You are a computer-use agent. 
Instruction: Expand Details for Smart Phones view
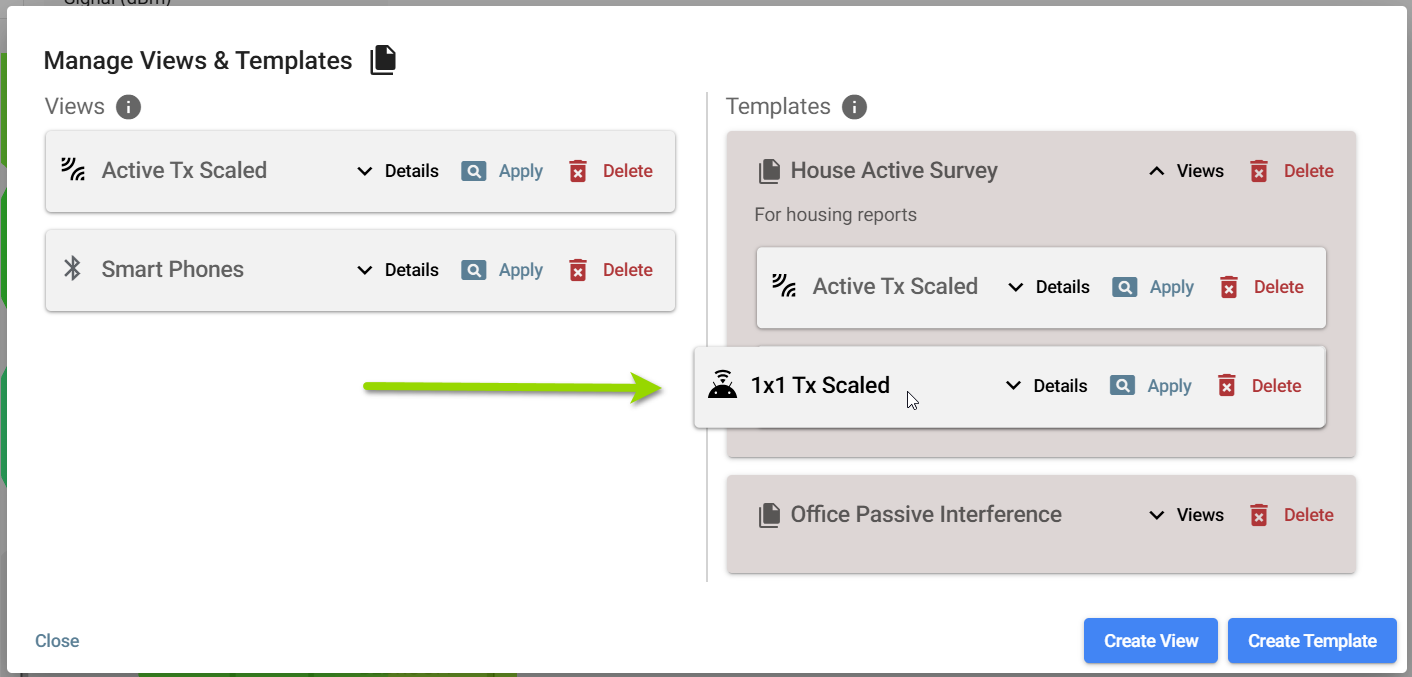[x=398, y=270]
